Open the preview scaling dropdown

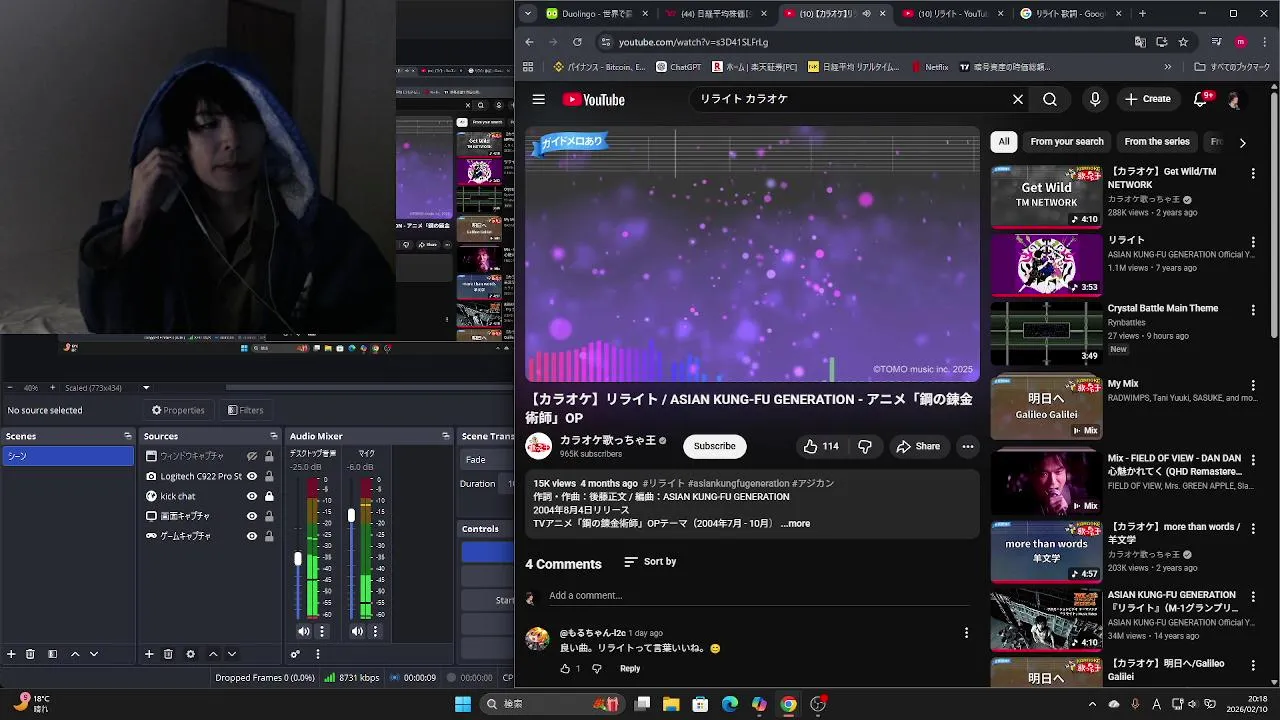click(146, 388)
